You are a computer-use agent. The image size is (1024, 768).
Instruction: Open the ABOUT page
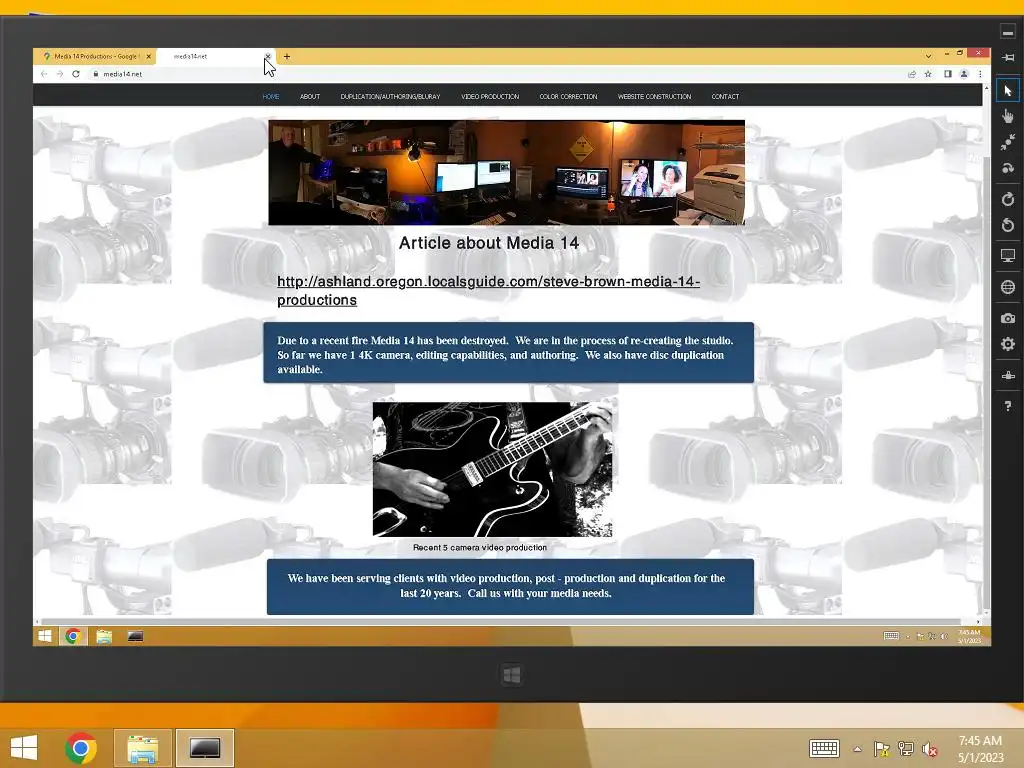[x=310, y=96]
